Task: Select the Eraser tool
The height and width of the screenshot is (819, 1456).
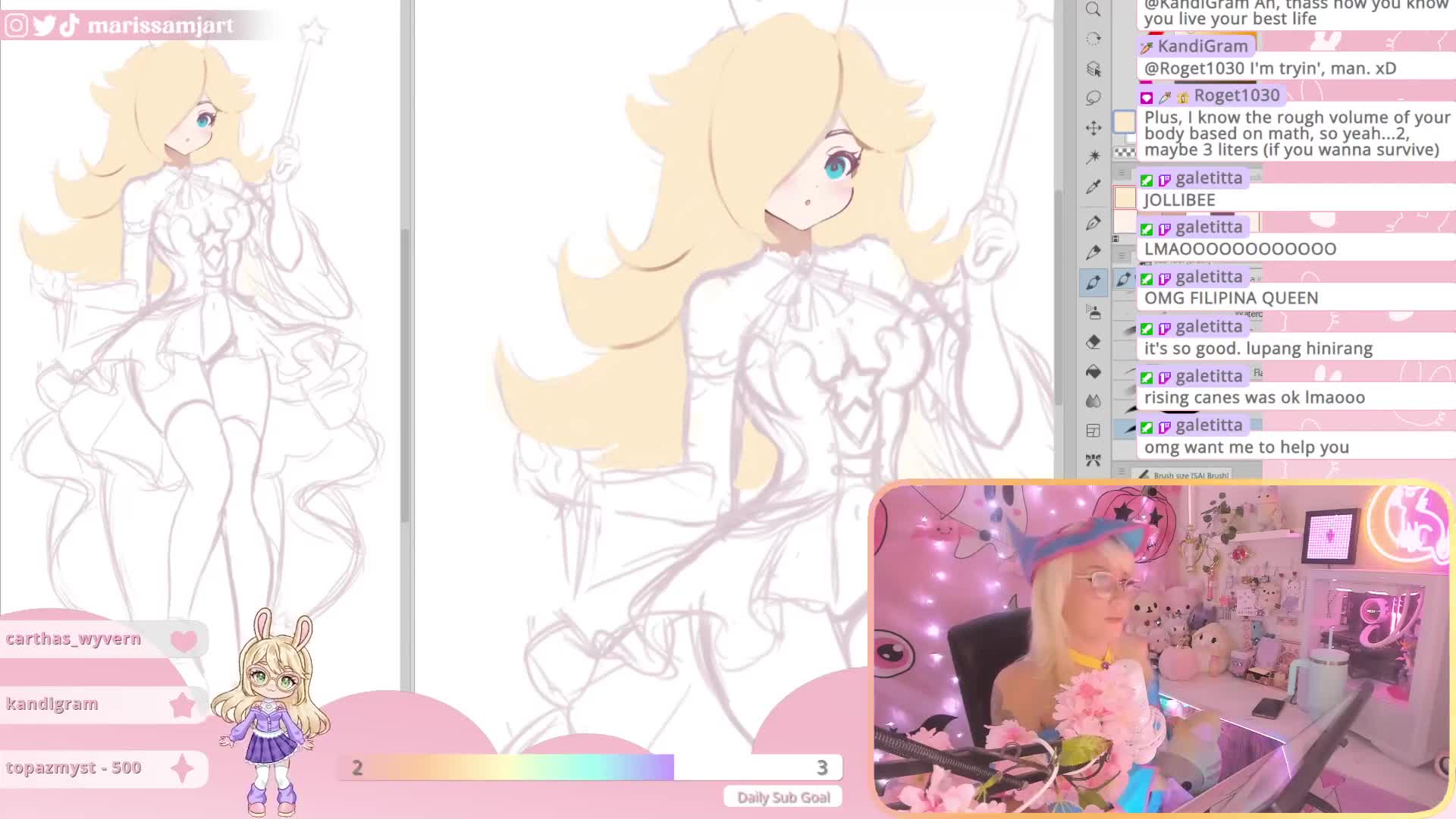Action: (1093, 342)
